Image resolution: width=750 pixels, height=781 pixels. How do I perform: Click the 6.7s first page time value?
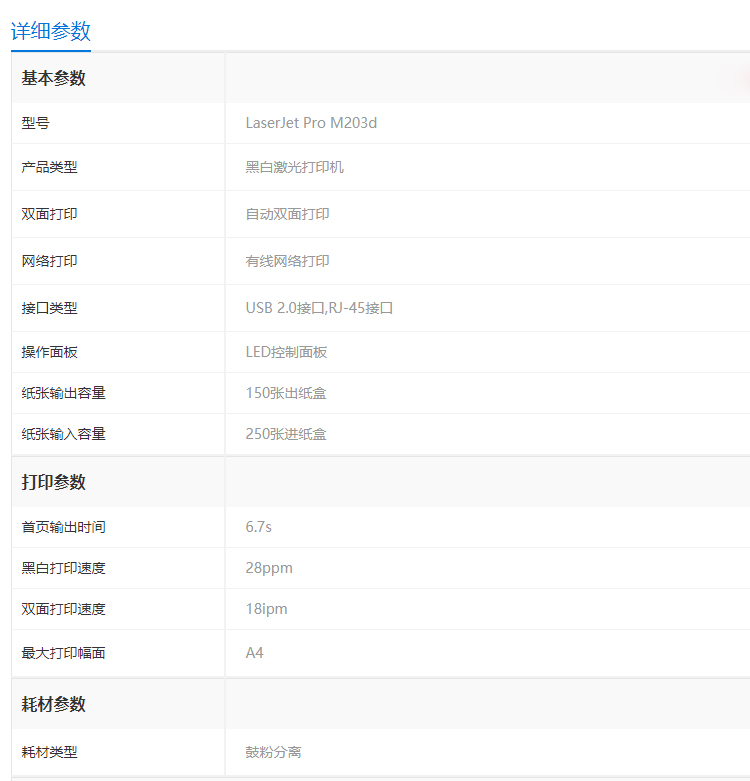point(258,527)
